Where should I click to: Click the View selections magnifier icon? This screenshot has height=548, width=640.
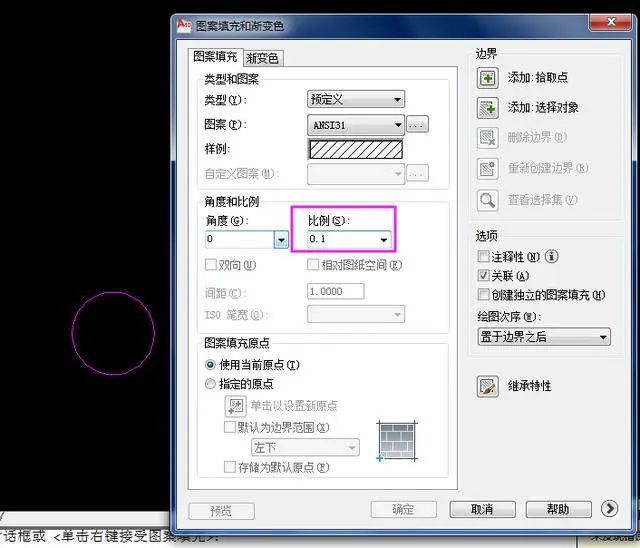[x=487, y=200]
